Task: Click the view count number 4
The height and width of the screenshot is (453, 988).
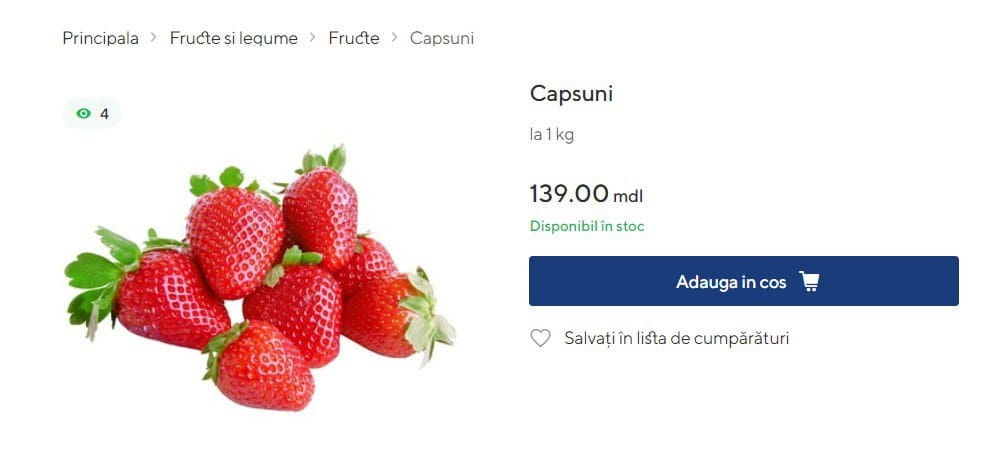Action: tap(104, 114)
